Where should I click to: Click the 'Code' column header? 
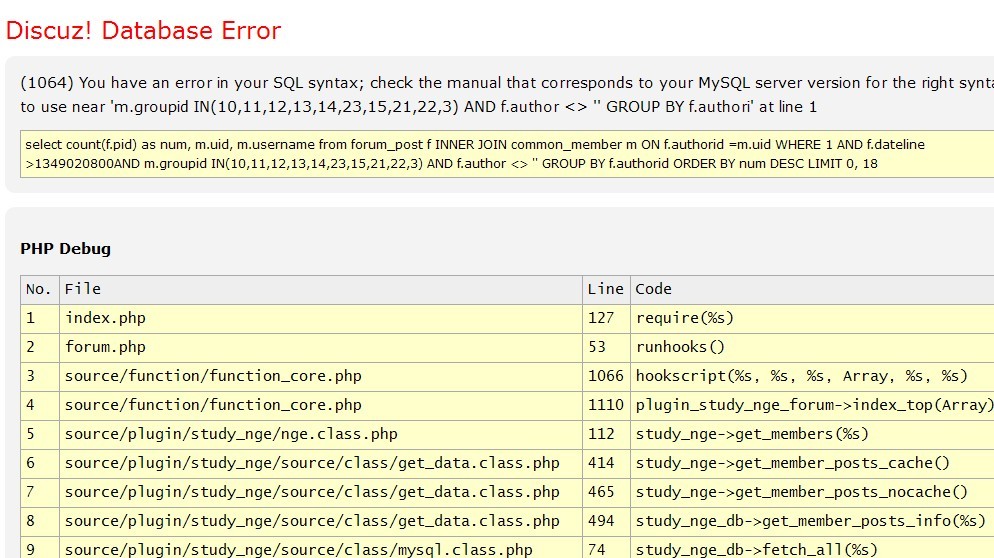coord(812,290)
